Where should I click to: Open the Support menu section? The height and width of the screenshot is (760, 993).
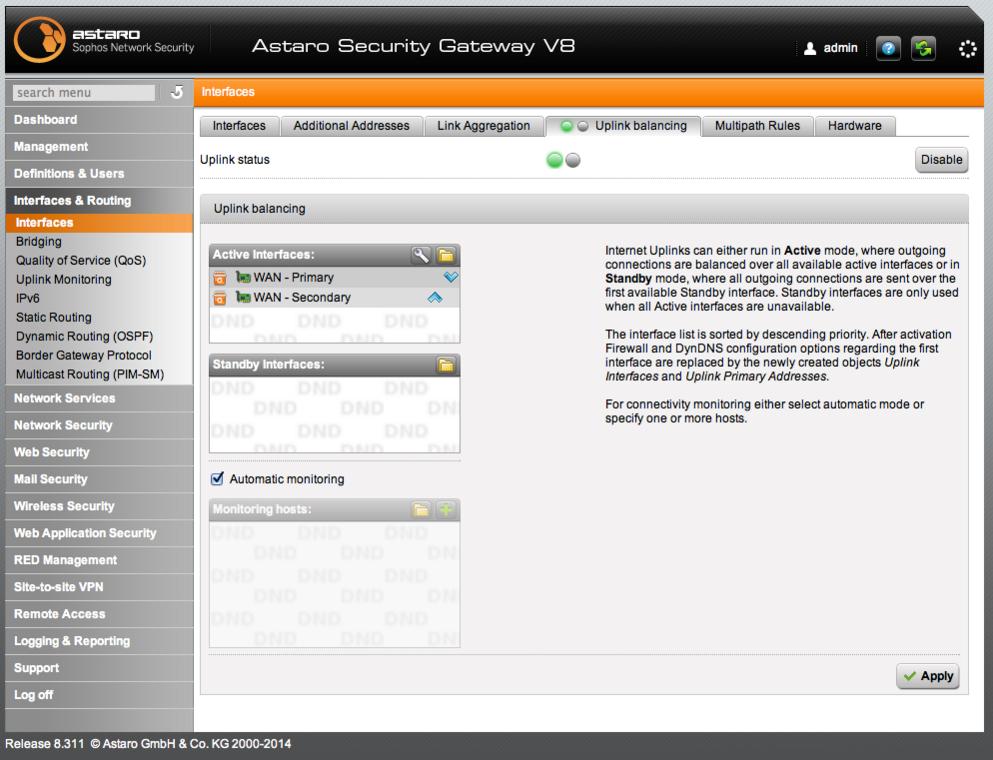pyautogui.click(x=99, y=668)
